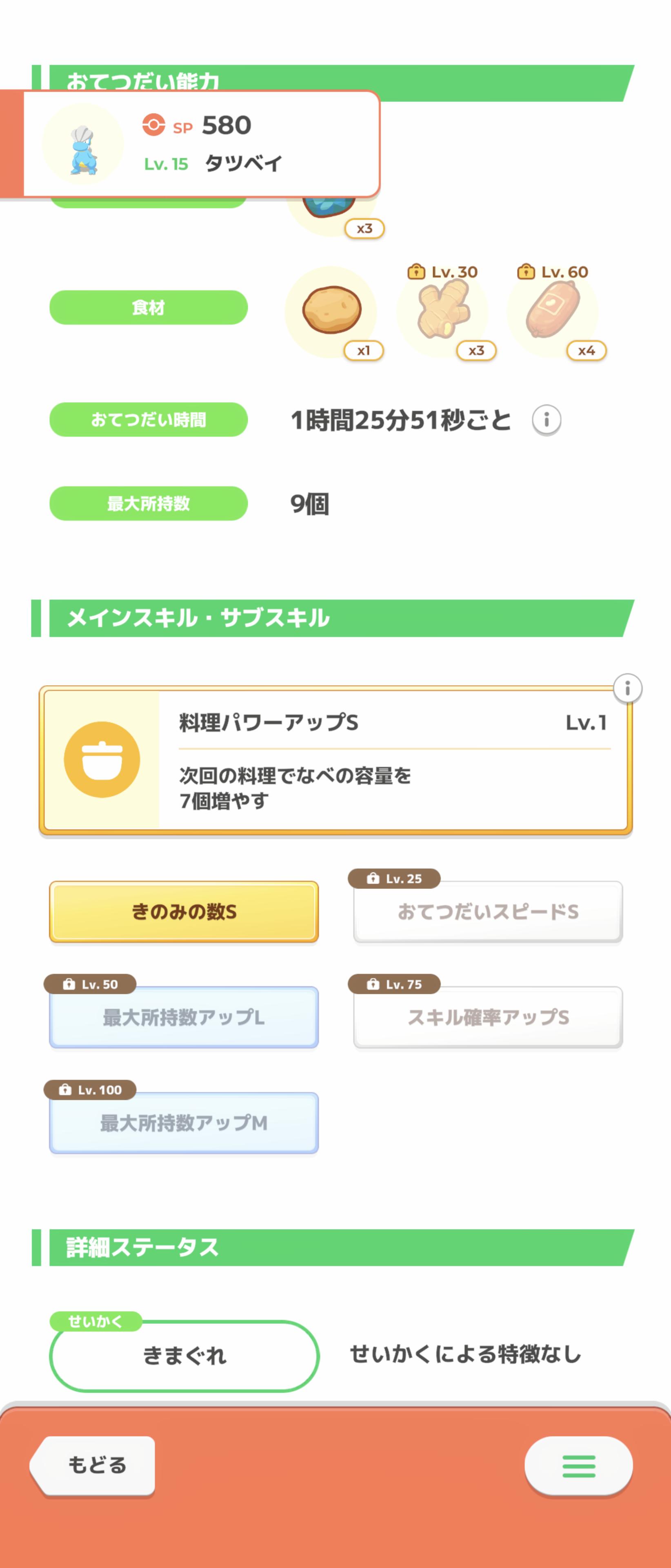671x1568 pixels.
Task: Tap the 食材 label pill
Action: tap(149, 307)
